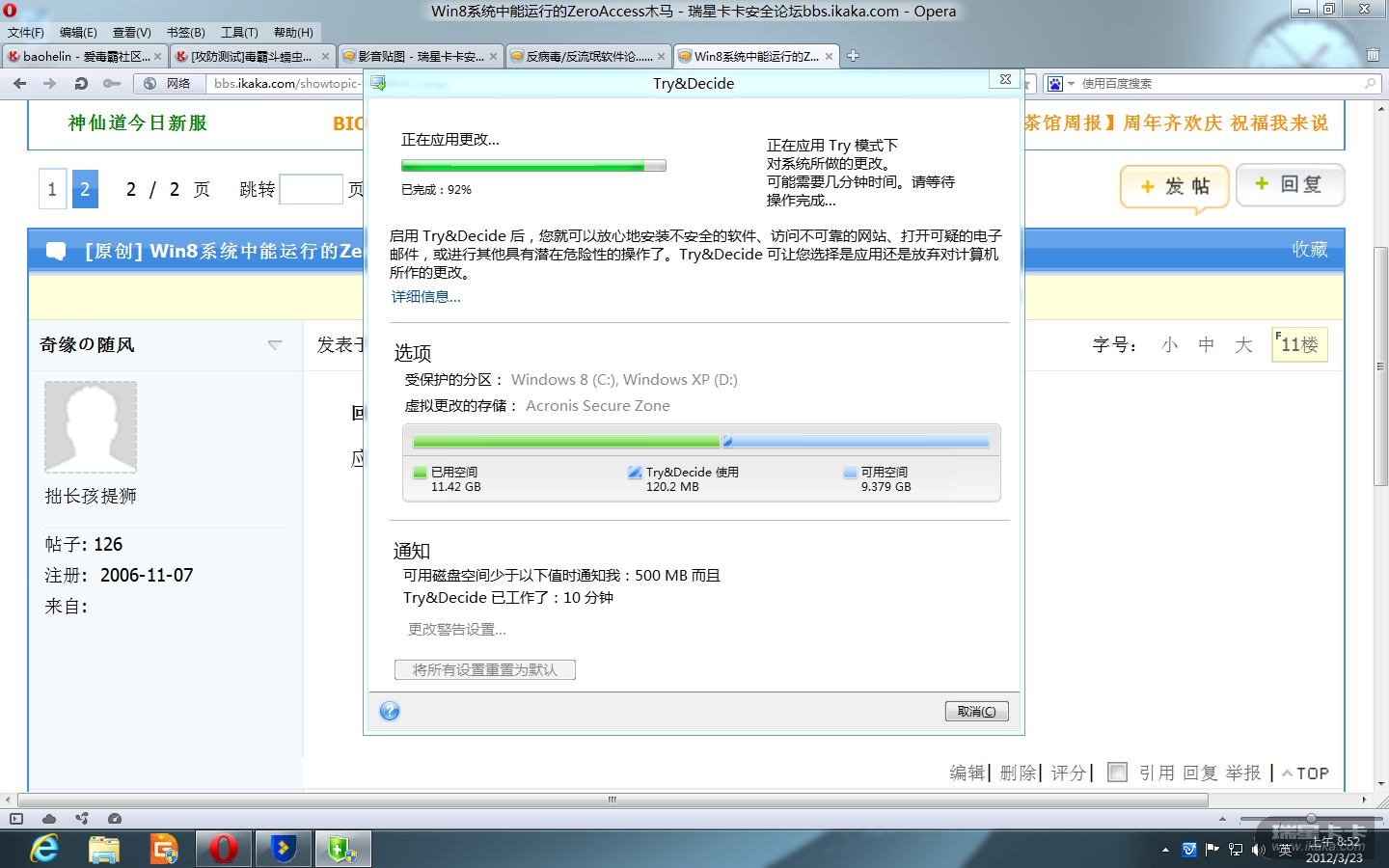The height and width of the screenshot is (868, 1389).
Task: Open Opera Turbo gauge icon in status bar
Action: click(x=115, y=819)
